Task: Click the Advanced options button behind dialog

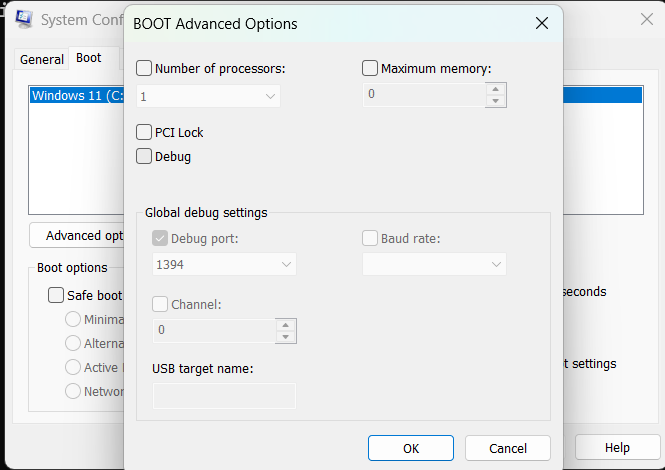Action: (x=77, y=235)
